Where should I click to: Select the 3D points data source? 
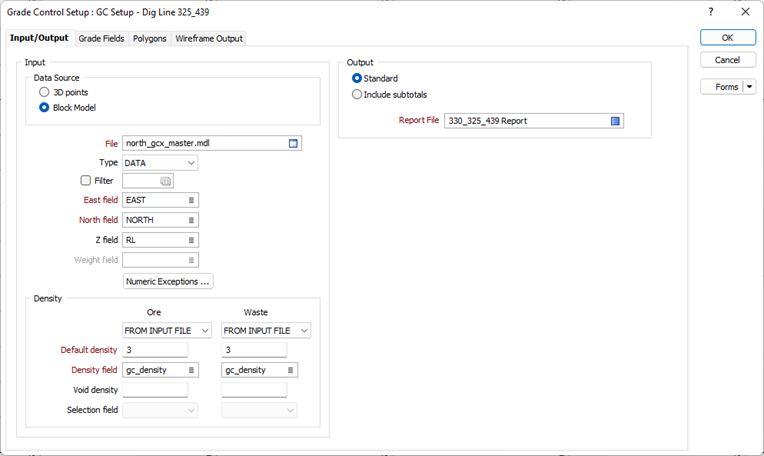[x=44, y=92]
